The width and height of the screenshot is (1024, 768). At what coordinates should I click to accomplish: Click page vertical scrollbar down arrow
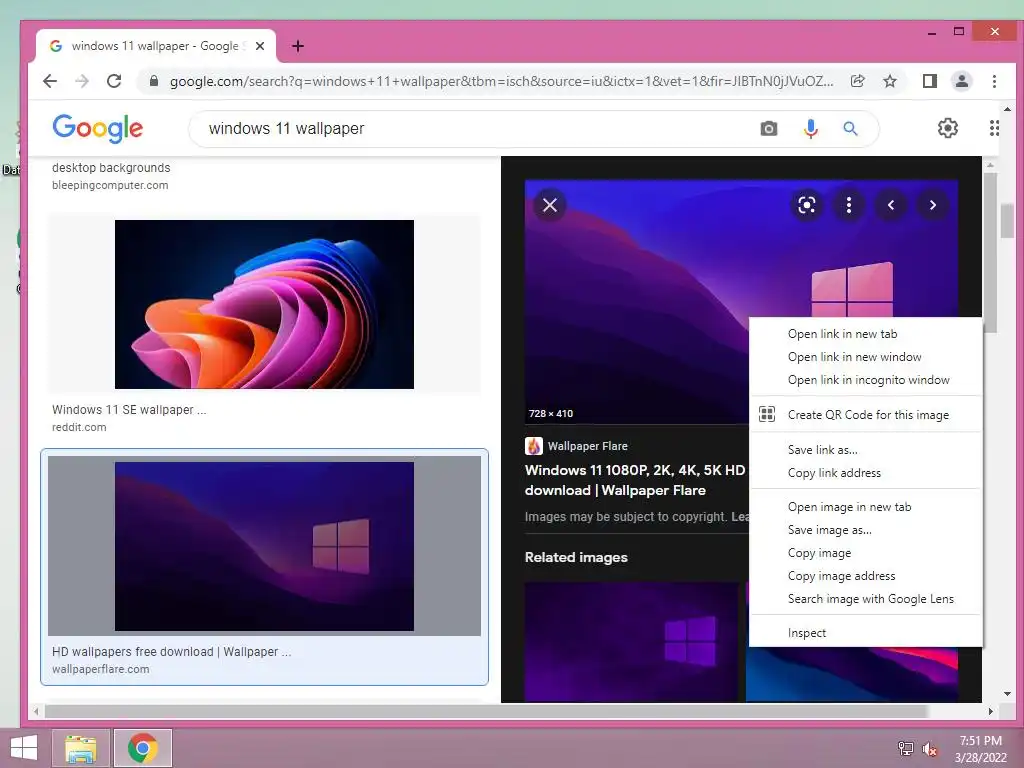(x=1007, y=694)
